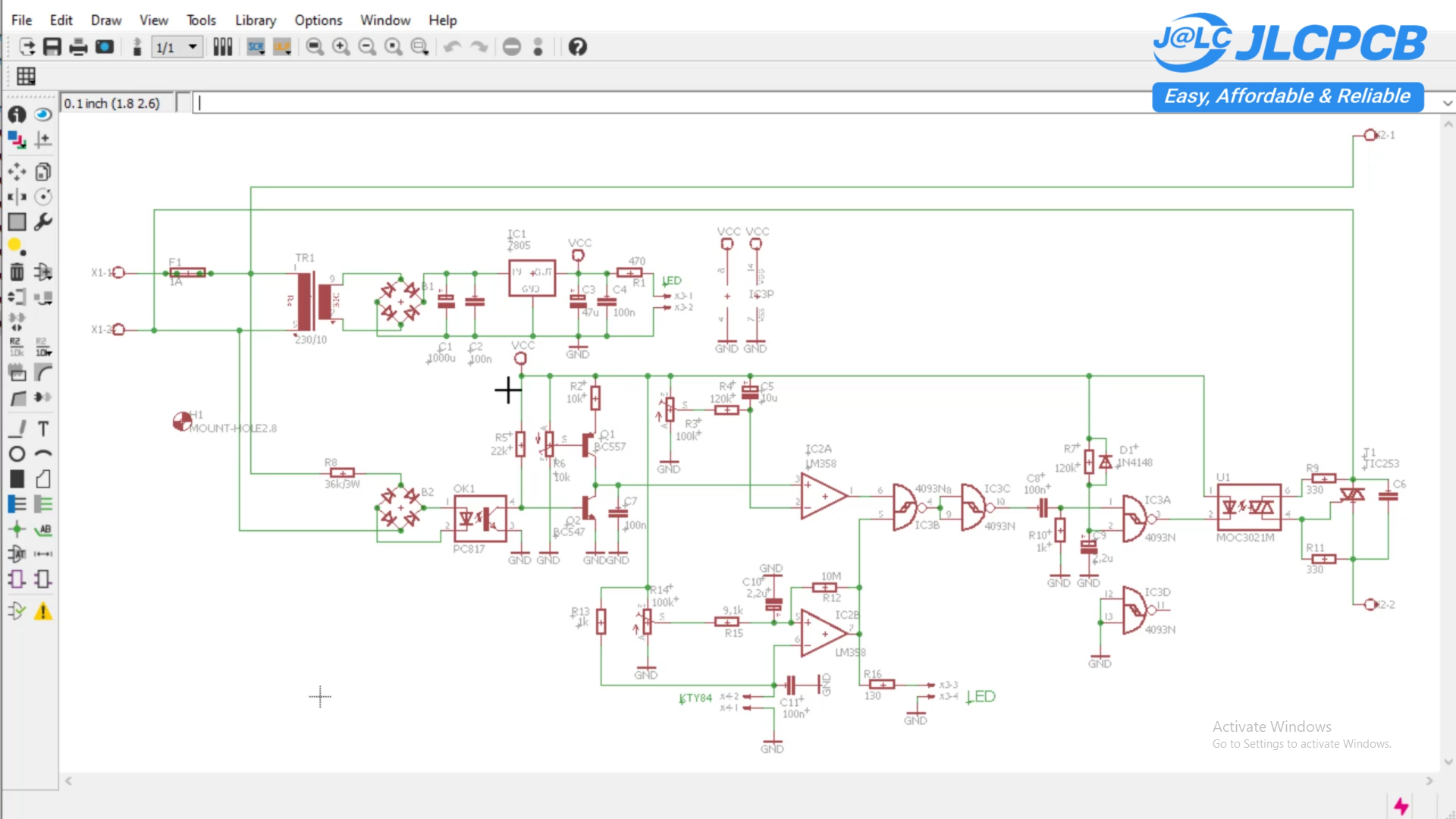The width and height of the screenshot is (1456, 819).
Task: Select the Name tool
Action: 17,347
